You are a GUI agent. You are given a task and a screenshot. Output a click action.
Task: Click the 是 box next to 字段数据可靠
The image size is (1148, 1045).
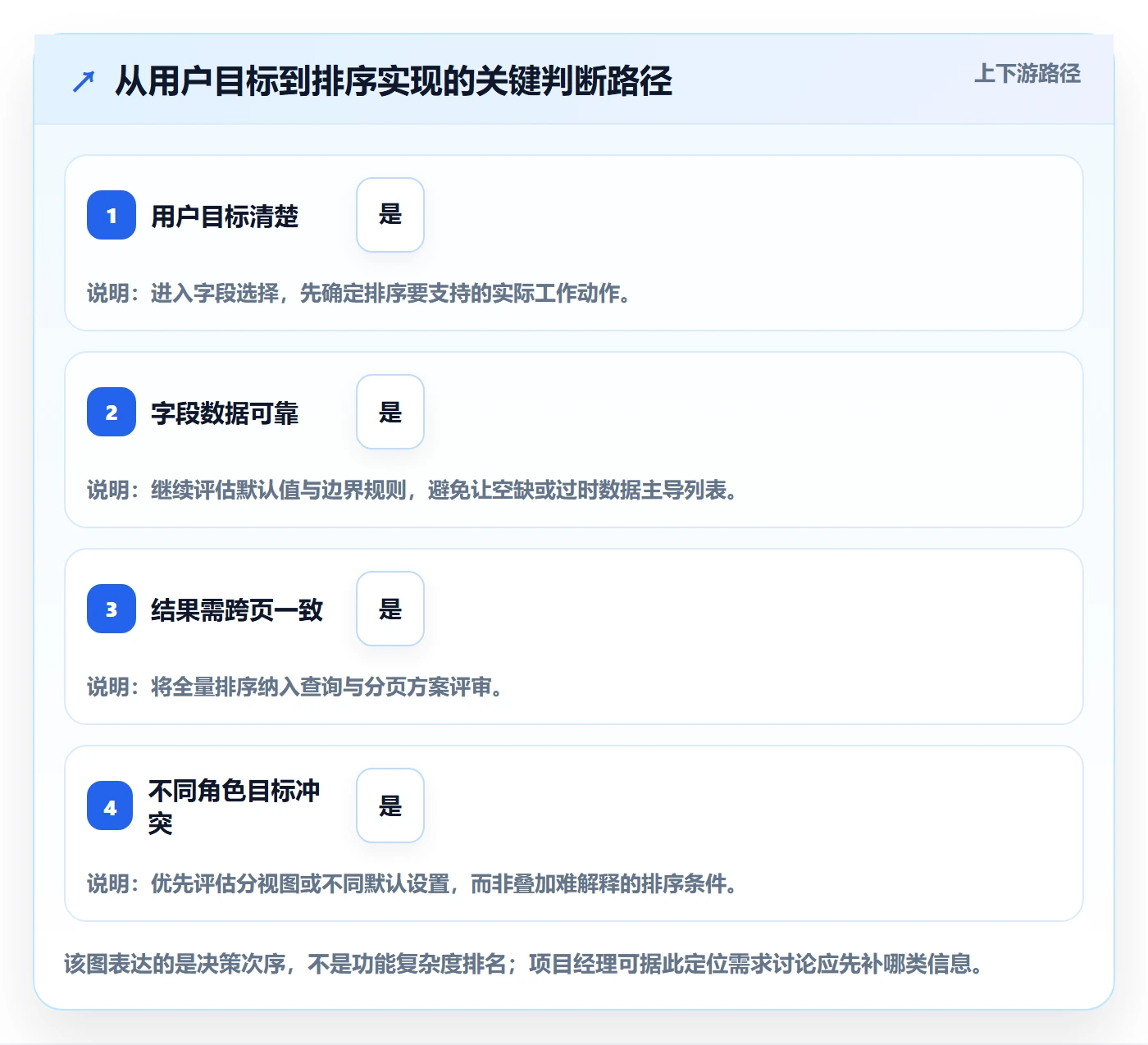(390, 412)
